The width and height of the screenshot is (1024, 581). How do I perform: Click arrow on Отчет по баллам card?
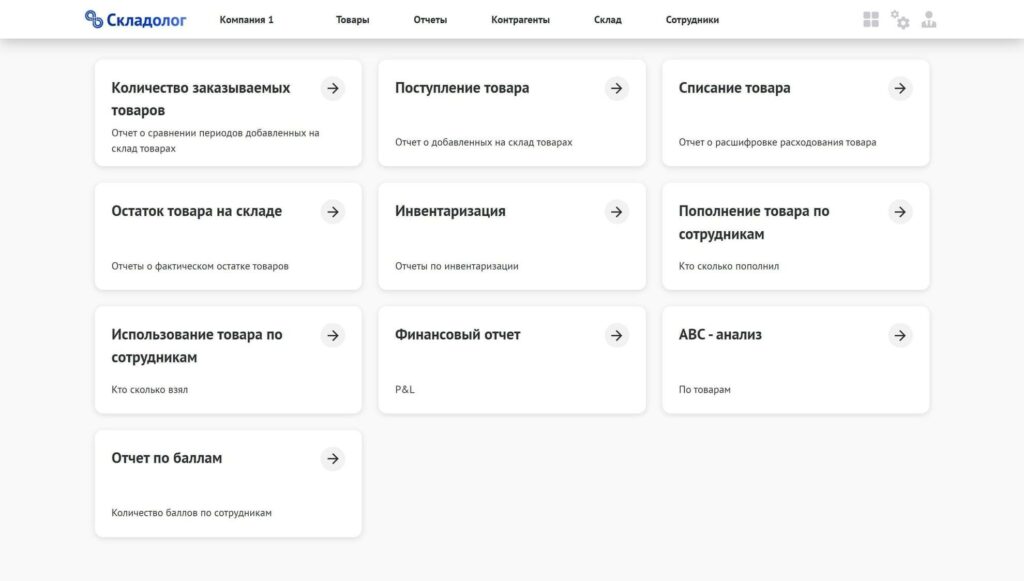[333, 458]
